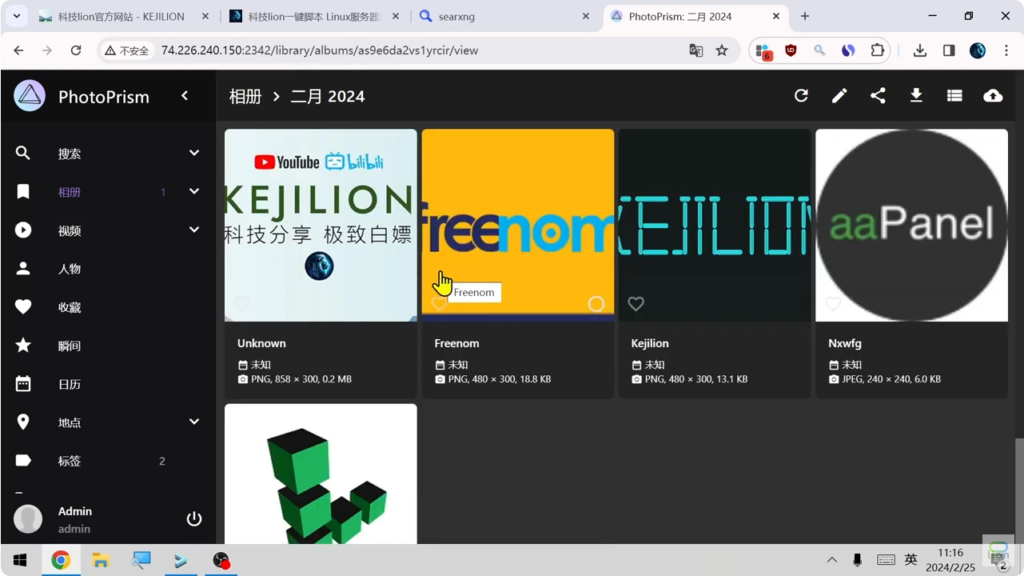
Task: Switch to list view icon
Action: [954, 96]
